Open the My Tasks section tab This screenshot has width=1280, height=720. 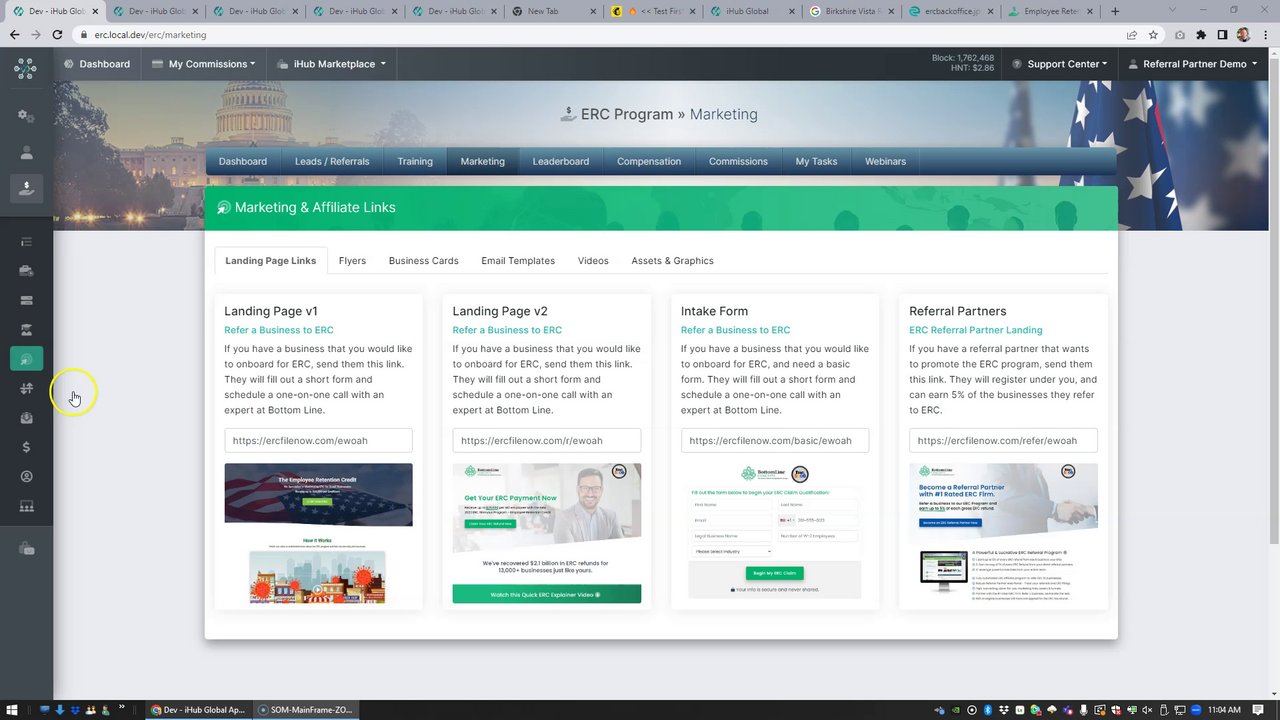coord(816,161)
